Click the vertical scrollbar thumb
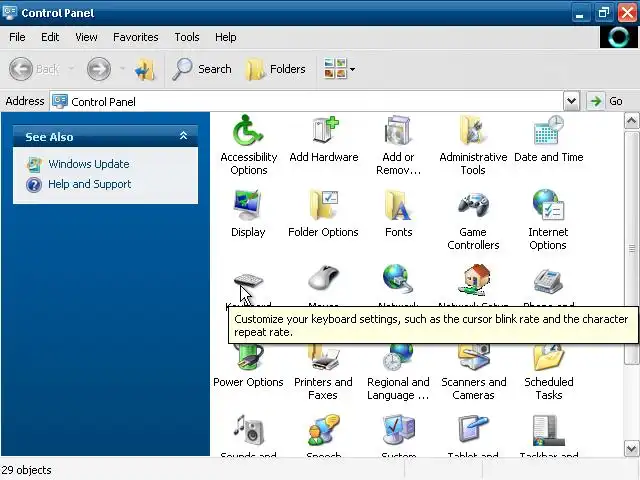This screenshot has height=480, width=640. tap(631, 247)
